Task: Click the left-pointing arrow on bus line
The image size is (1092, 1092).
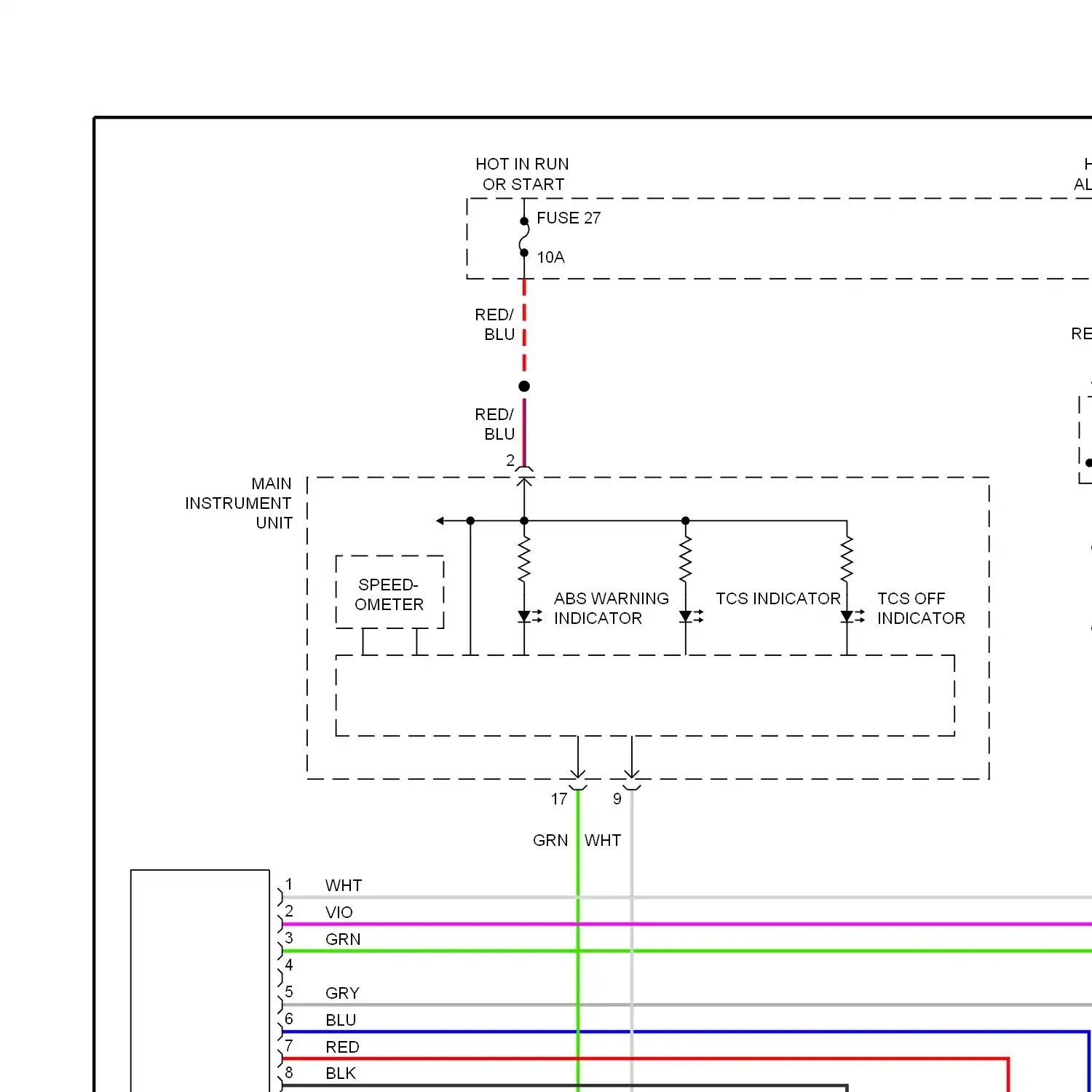Action: tap(440, 521)
